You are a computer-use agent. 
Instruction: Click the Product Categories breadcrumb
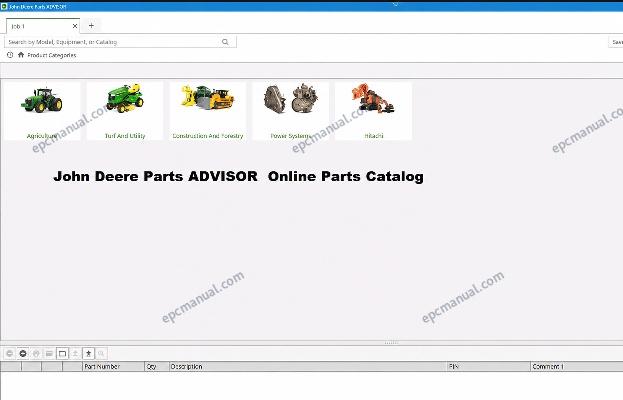pyautogui.click(x=52, y=55)
